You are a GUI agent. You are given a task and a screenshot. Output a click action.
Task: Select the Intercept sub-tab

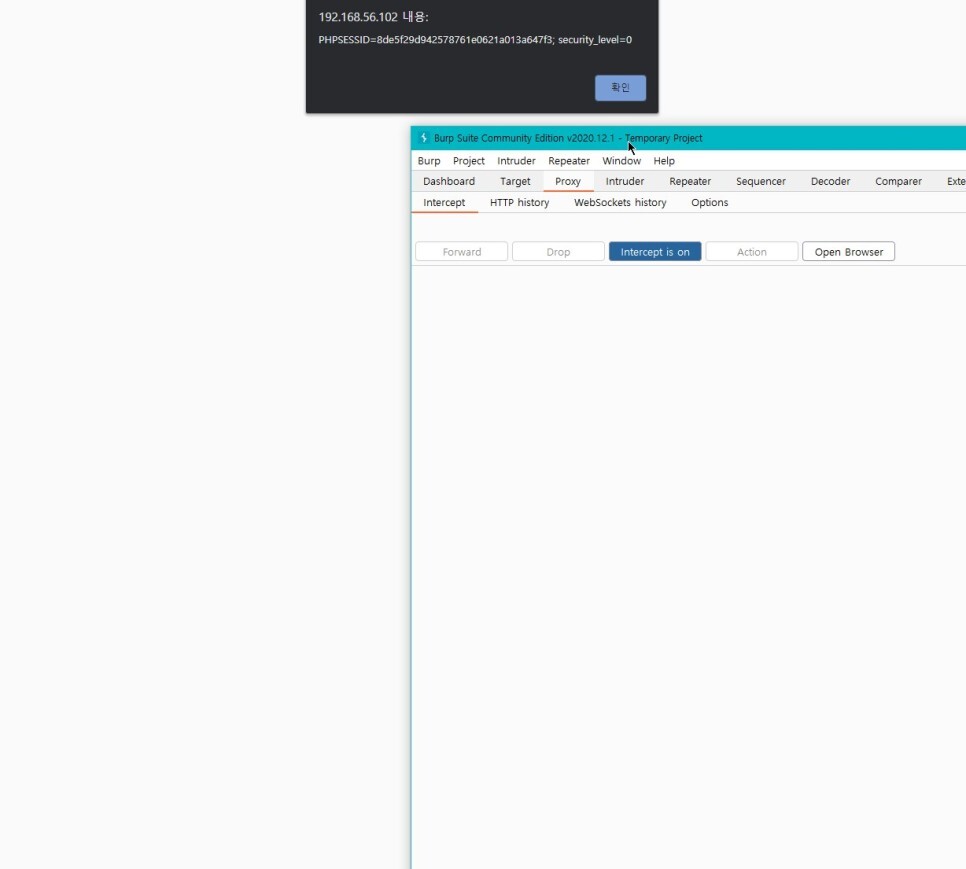pos(444,203)
